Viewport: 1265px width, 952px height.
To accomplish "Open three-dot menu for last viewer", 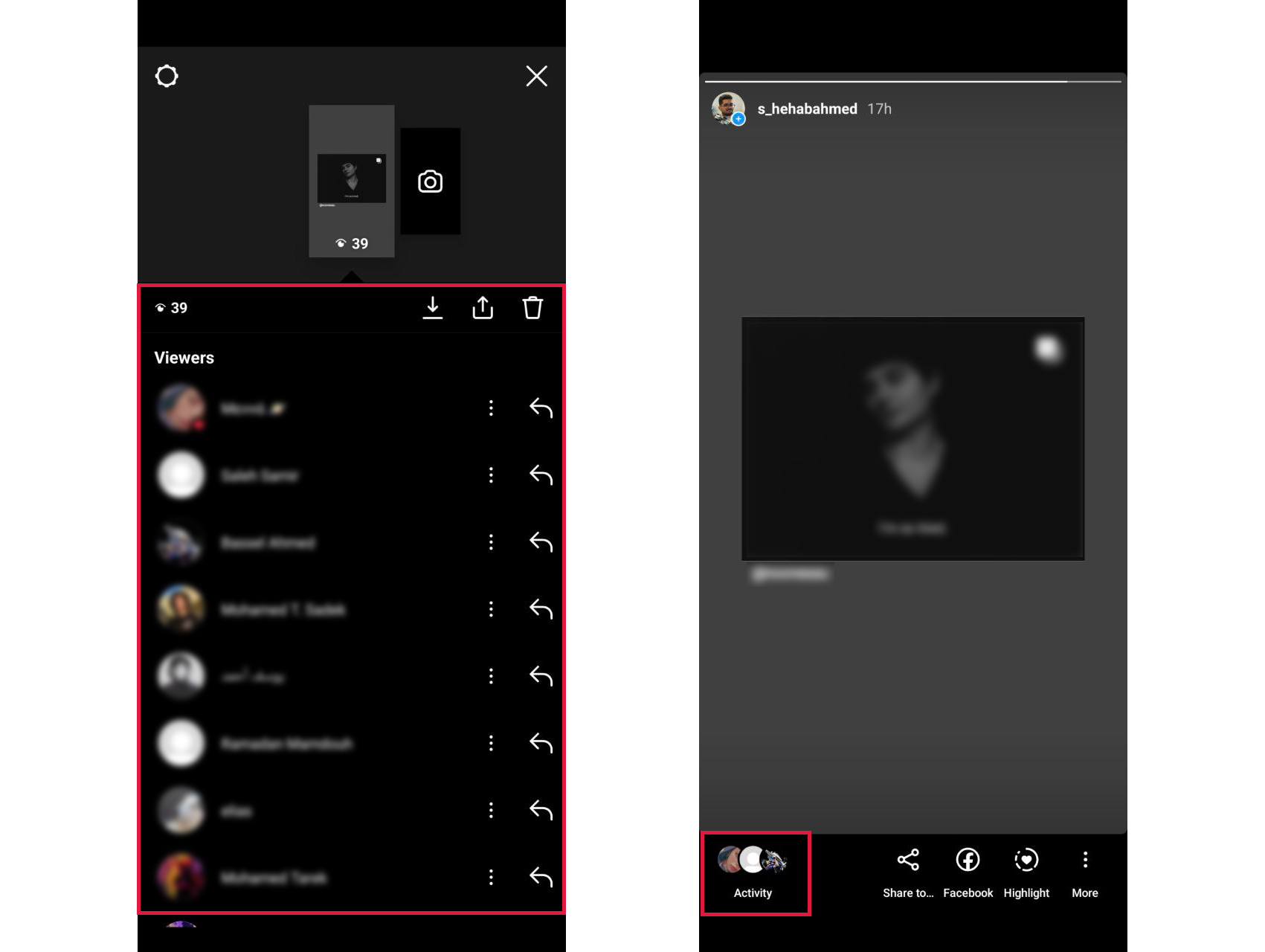I will tap(491, 878).
